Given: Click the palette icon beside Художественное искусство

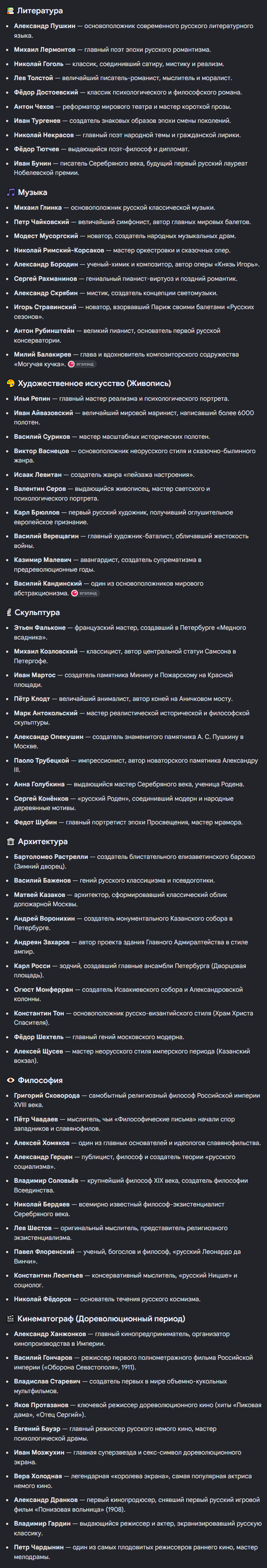Looking at the screenshot, I should click(x=10, y=383).
